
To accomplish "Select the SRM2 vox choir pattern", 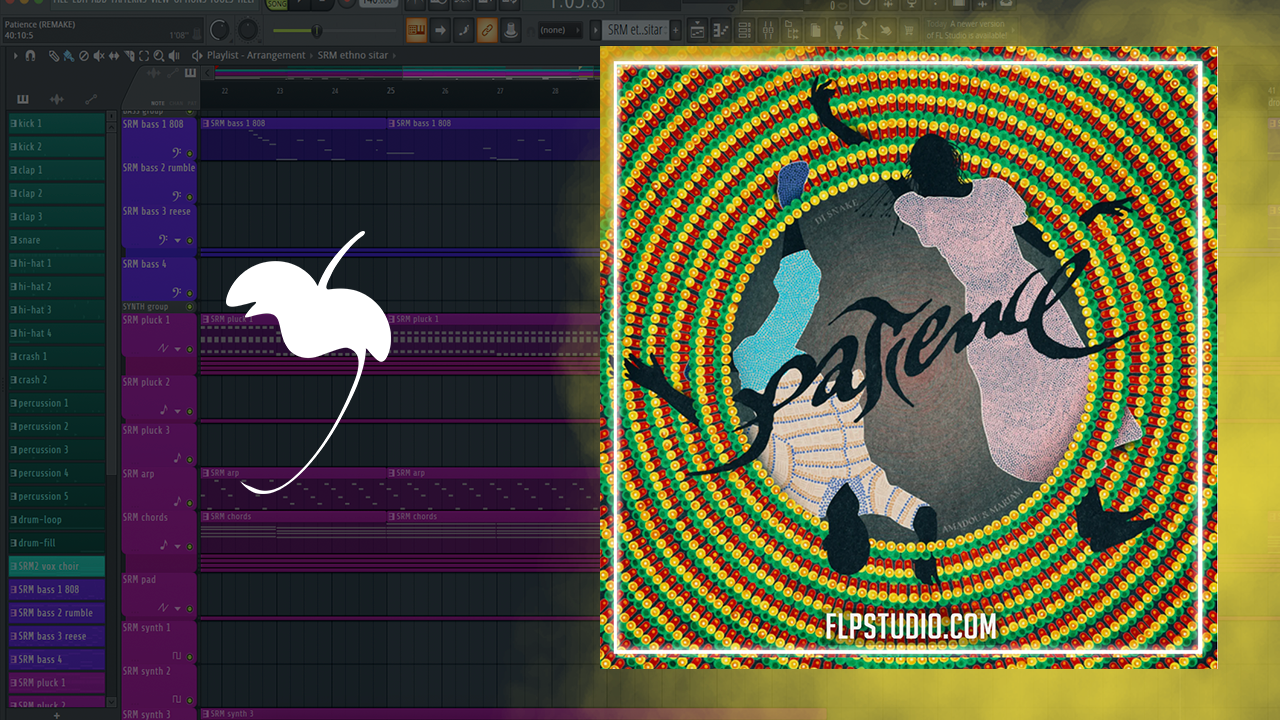I will [56, 566].
